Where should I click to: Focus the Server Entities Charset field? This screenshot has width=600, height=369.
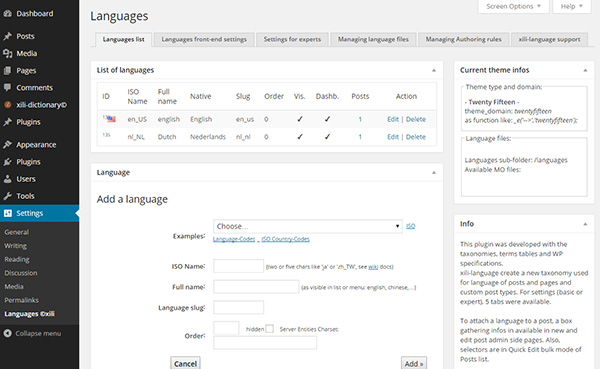pyautogui.click(x=265, y=343)
